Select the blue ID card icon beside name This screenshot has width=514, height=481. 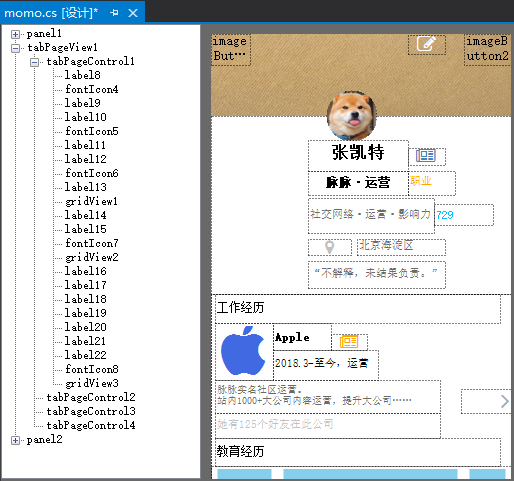tap(426, 156)
